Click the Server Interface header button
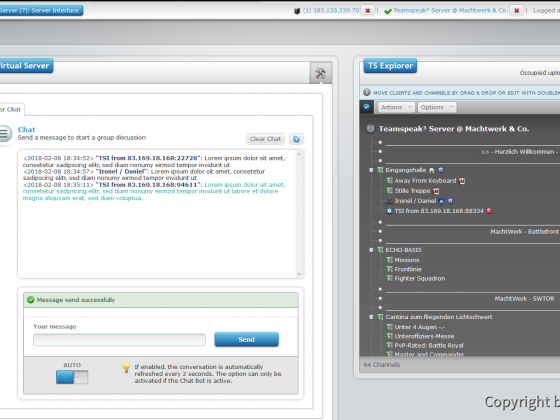The image size is (560, 420). [41, 10]
